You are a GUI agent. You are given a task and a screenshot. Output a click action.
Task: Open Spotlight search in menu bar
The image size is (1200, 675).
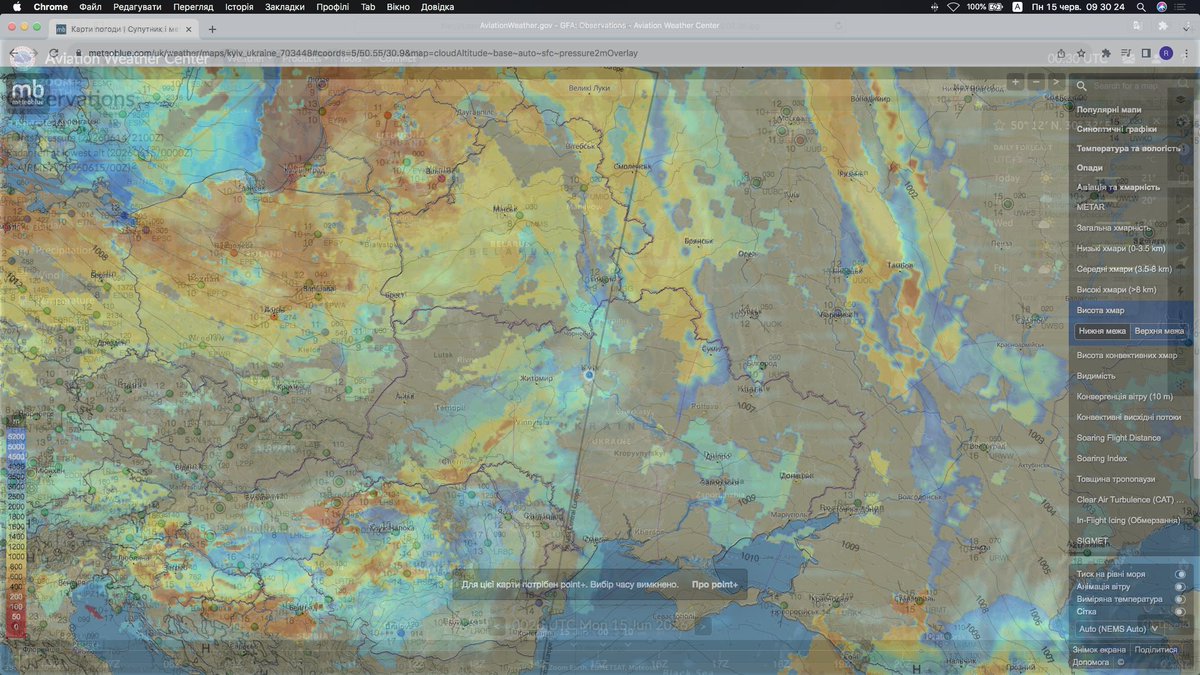[1139, 7]
